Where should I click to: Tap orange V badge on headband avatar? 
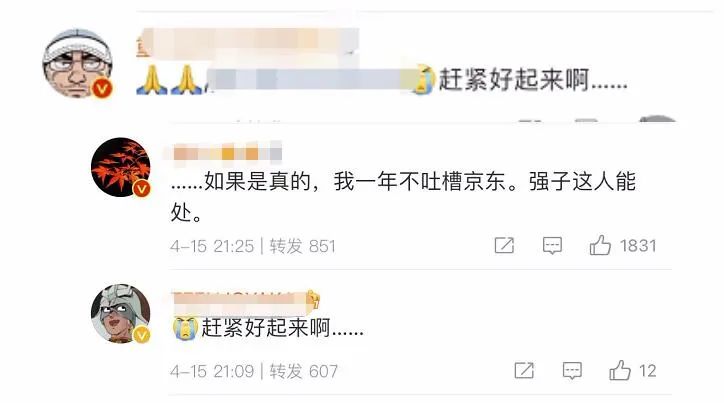click(103, 88)
